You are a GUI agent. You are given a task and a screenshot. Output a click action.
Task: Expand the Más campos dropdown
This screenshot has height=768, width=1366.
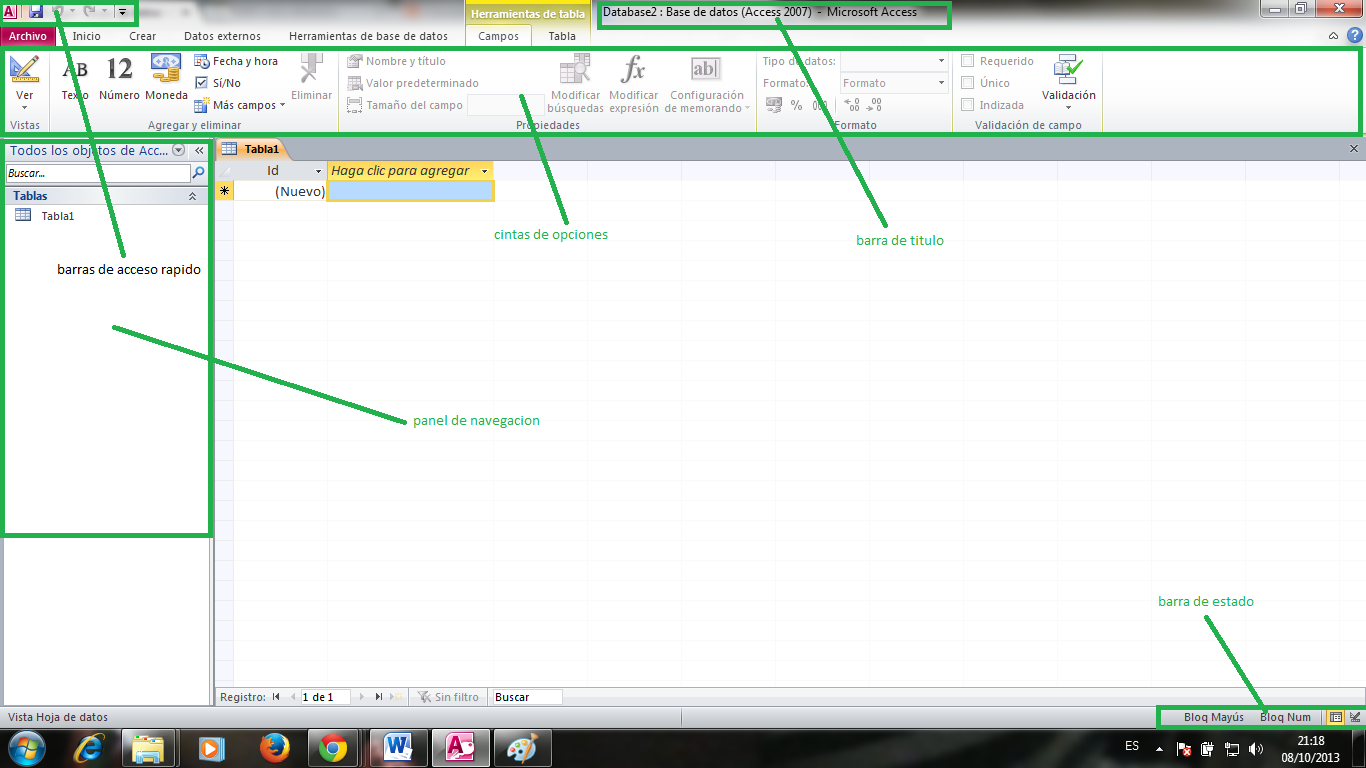pos(240,105)
